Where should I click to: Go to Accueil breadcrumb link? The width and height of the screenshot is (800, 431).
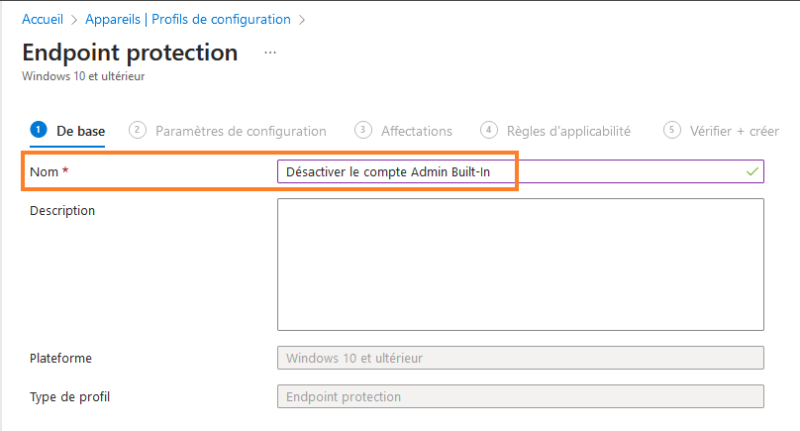(44, 19)
